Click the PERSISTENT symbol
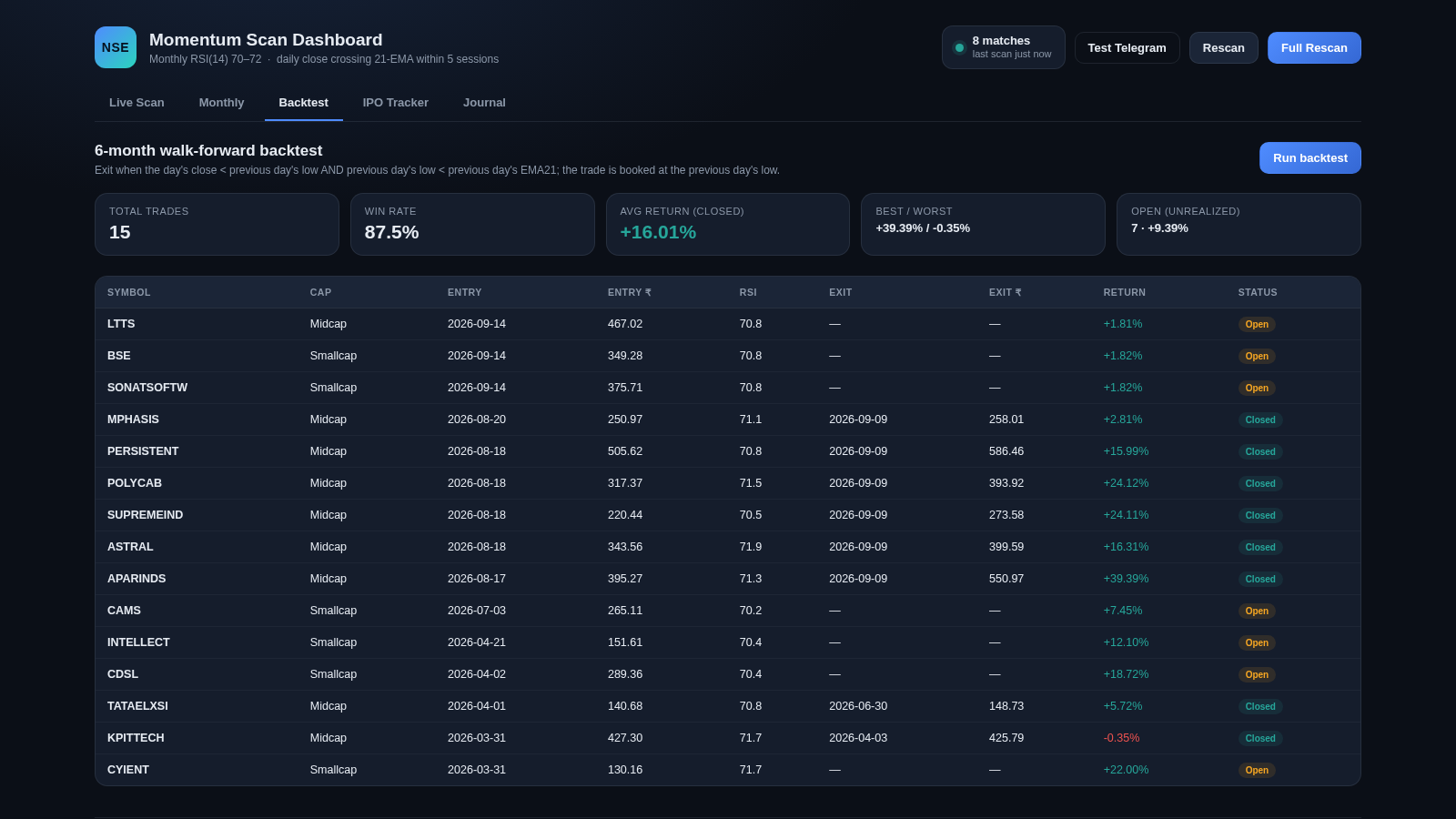The image size is (1456, 819). (143, 451)
